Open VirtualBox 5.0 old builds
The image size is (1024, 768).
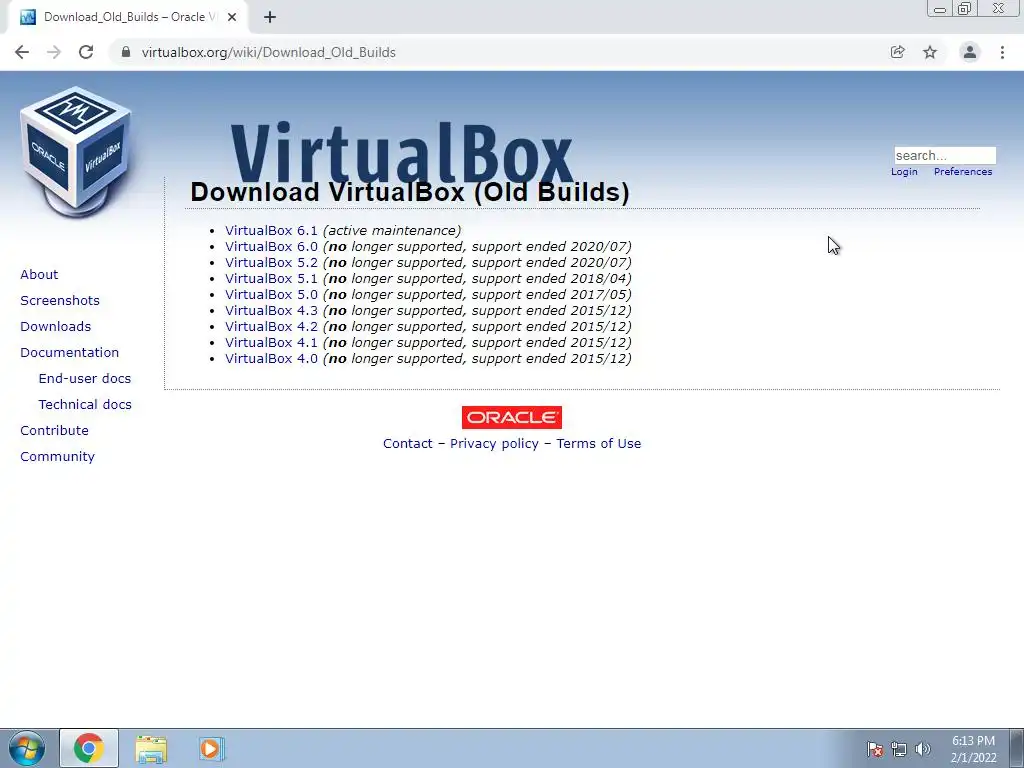coord(271,295)
